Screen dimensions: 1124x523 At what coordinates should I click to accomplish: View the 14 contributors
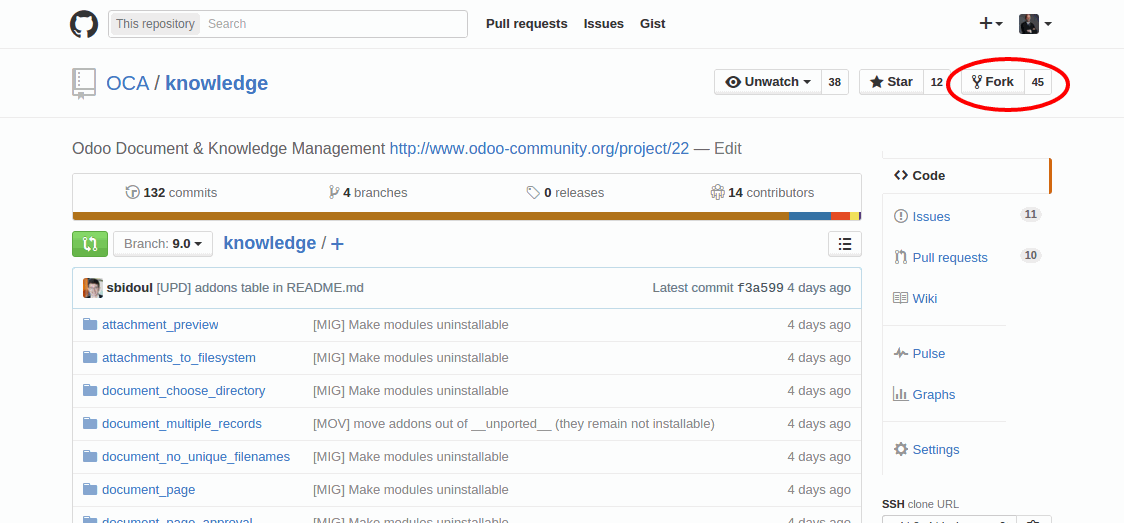point(763,192)
